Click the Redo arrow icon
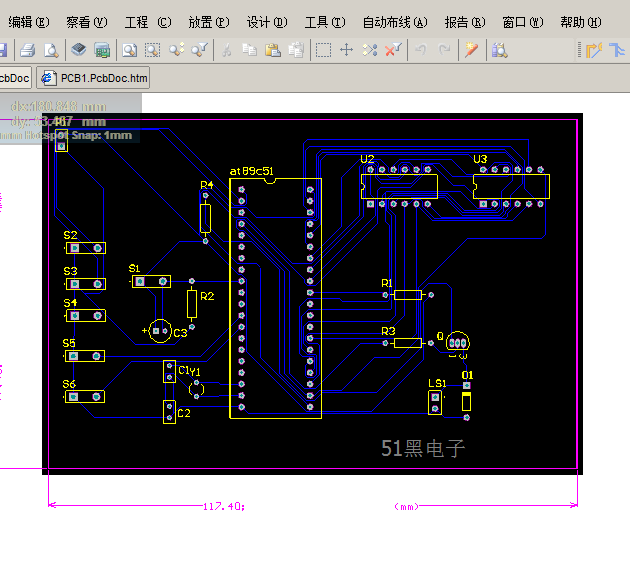 [444, 50]
